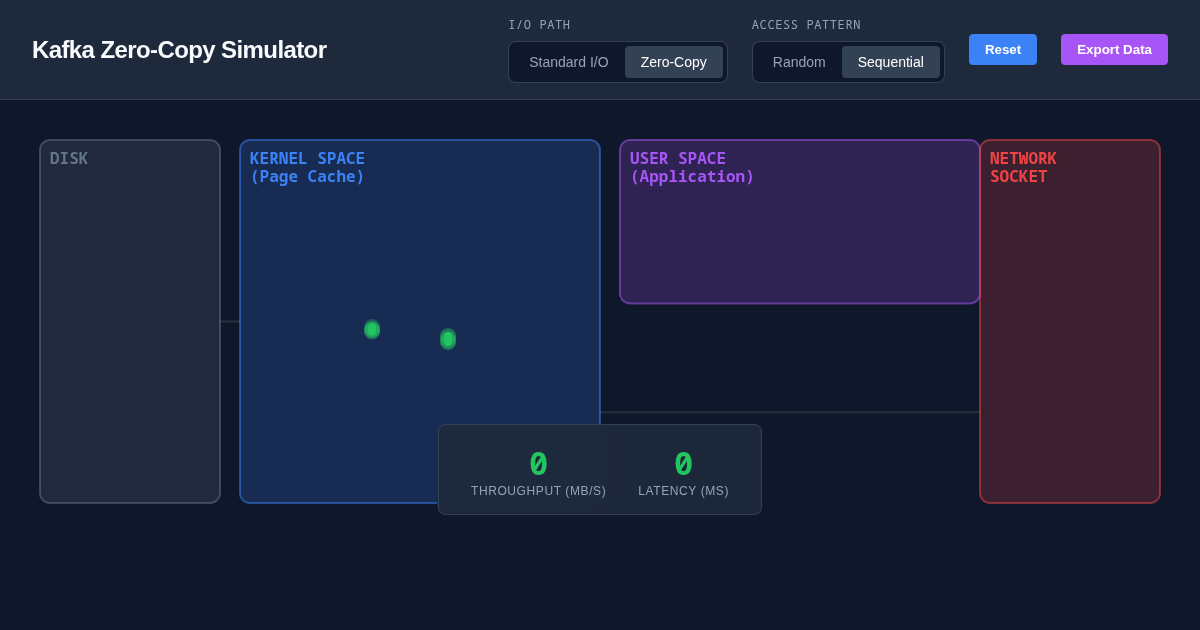The width and height of the screenshot is (1200, 630).
Task: Click the latency value above LATENCY (MS)
Action: coord(683,464)
